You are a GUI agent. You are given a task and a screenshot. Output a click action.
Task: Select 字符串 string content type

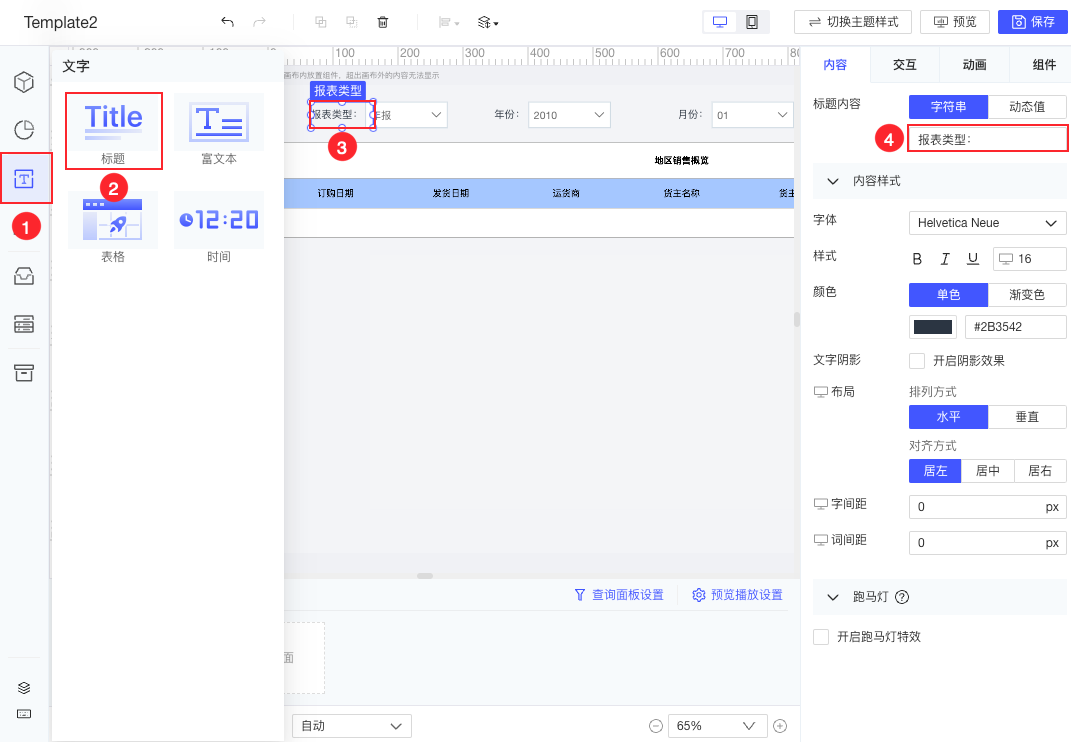click(948, 107)
